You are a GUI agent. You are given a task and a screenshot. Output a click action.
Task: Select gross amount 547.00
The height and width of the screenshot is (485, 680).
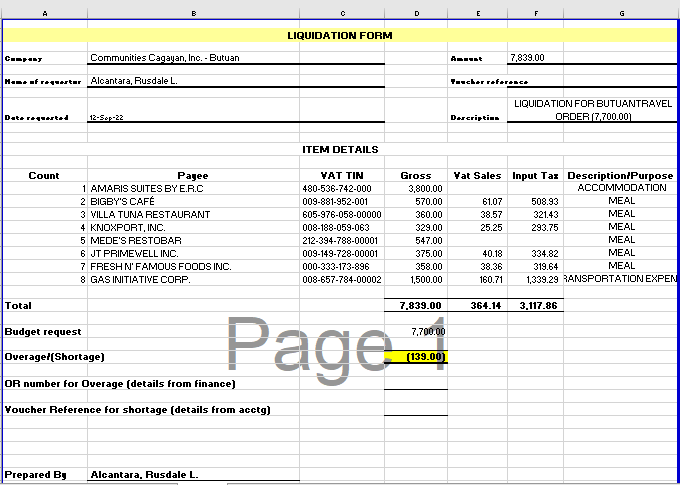pyautogui.click(x=416, y=241)
